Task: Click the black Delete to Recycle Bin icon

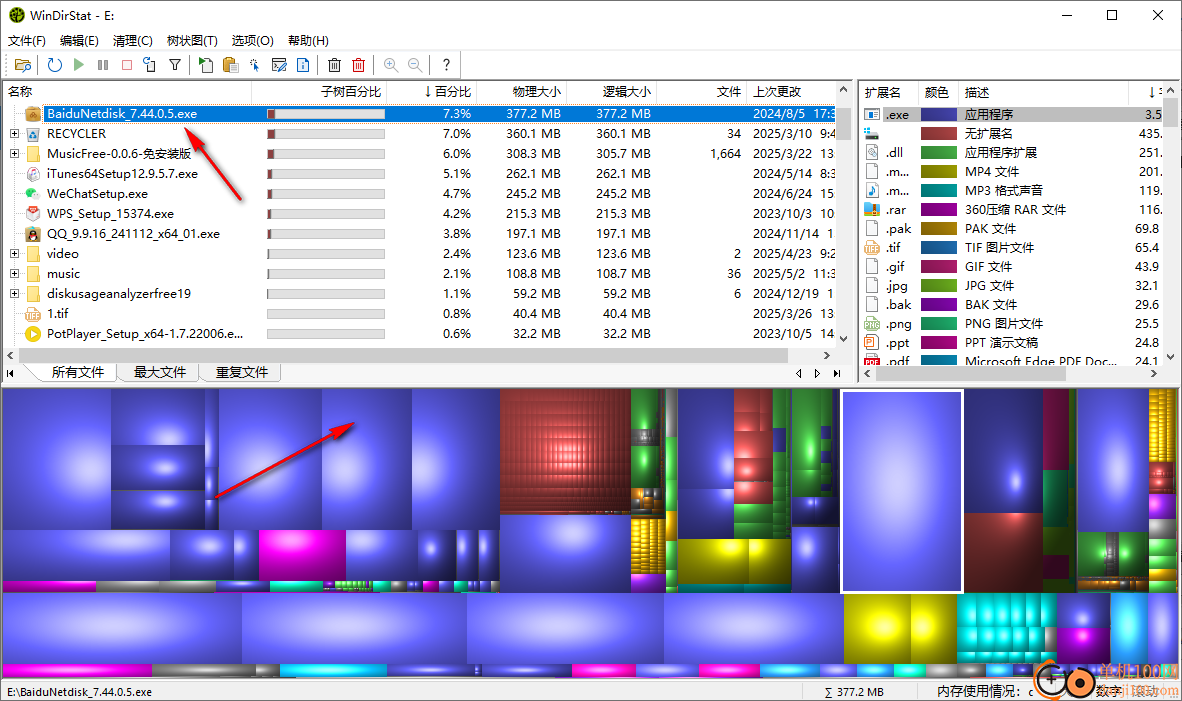Action: (x=335, y=65)
